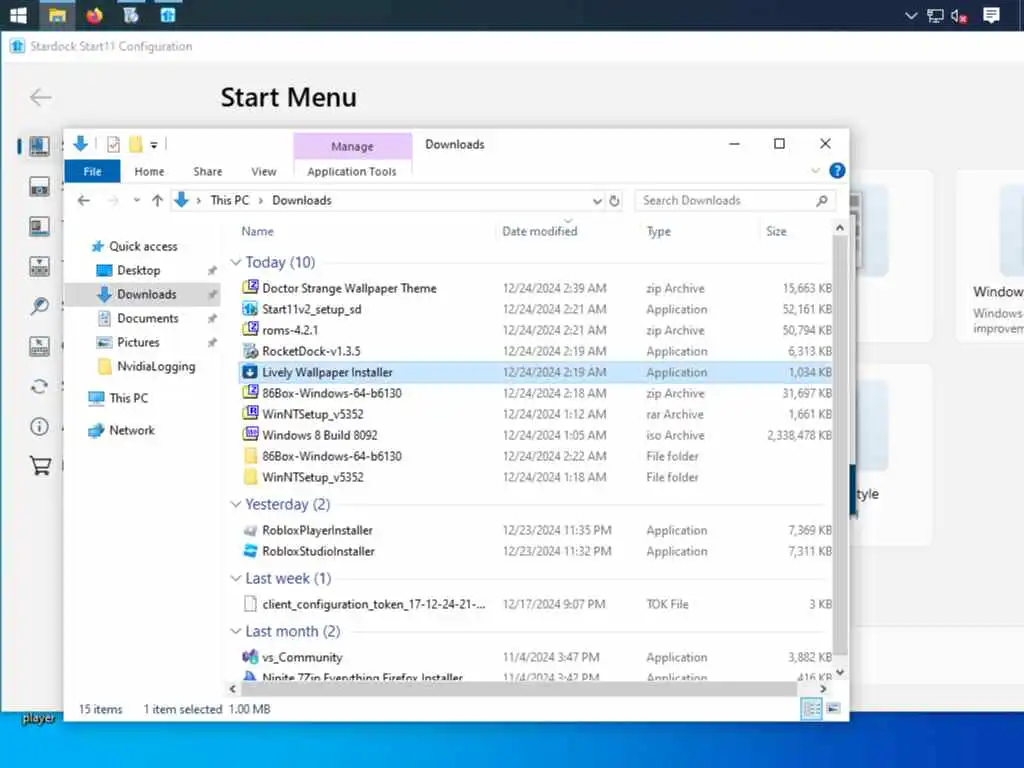This screenshot has width=1024, height=768.
Task: Go back in Explorer navigation
Action: (84, 200)
